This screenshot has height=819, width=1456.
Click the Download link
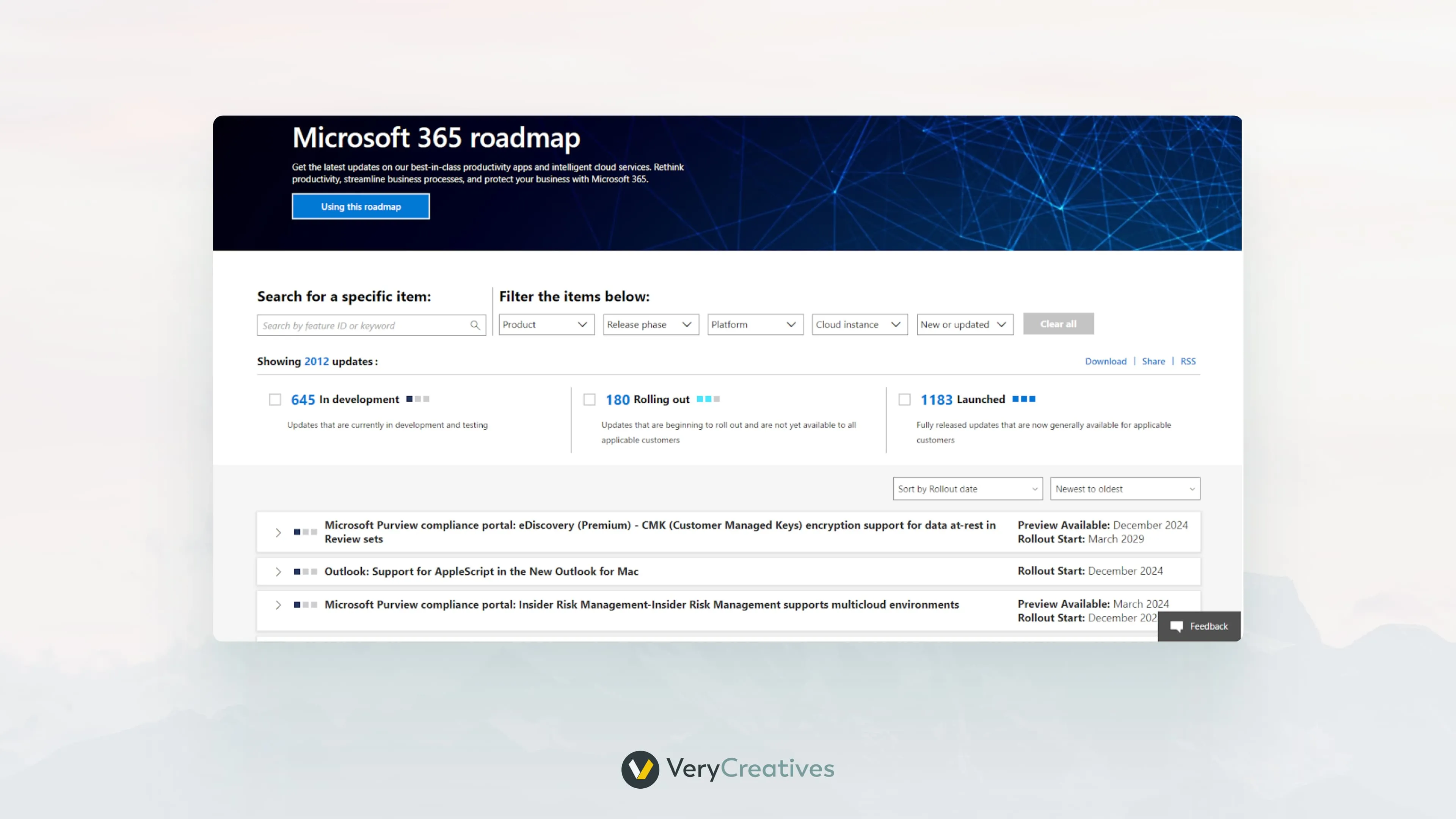click(x=1106, y=361)
